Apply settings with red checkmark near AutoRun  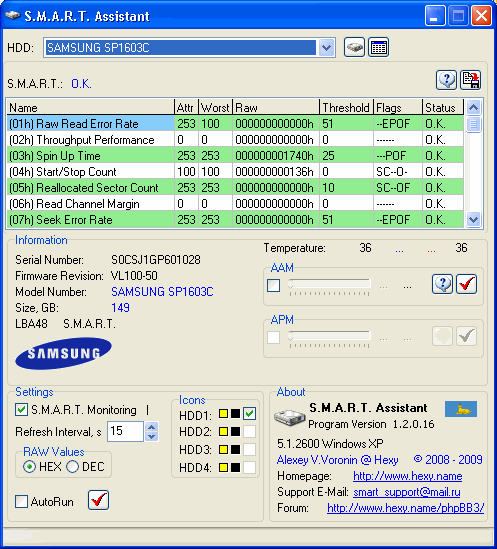pos(98,500)
